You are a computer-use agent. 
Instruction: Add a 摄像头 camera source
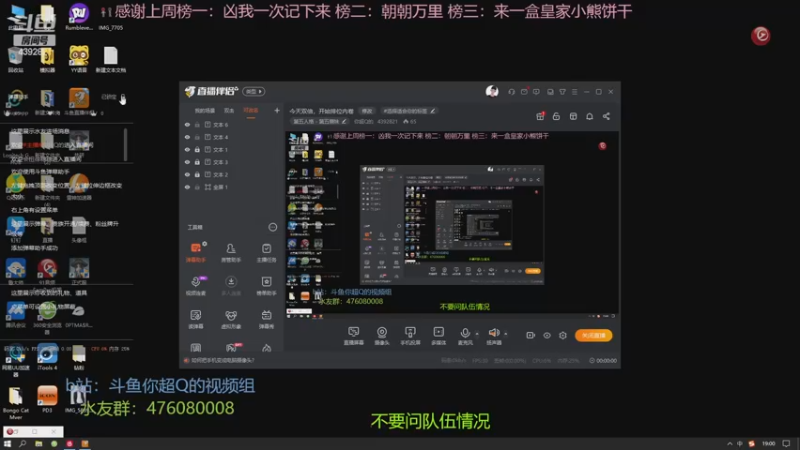tap(382, 335)
